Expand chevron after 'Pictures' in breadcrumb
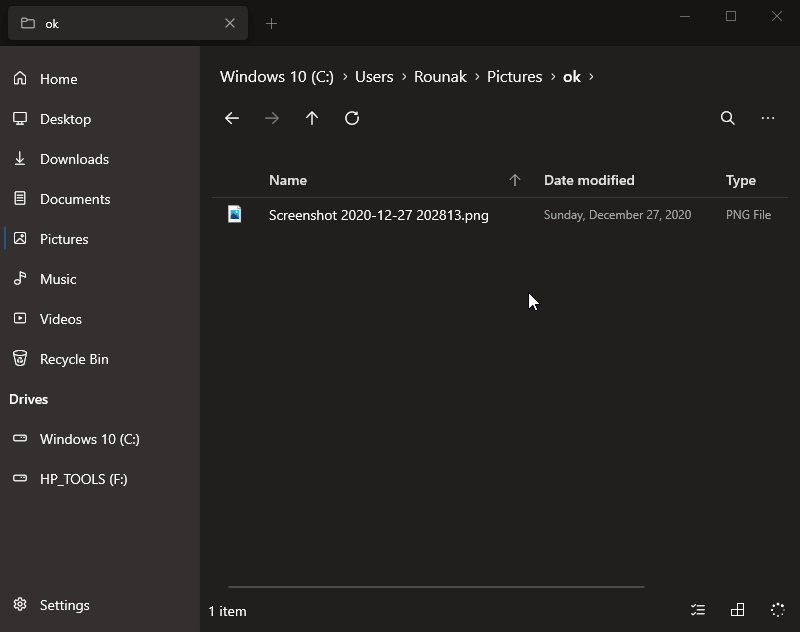800x632 pixels. pyautogui.click(x=553, y=77)
